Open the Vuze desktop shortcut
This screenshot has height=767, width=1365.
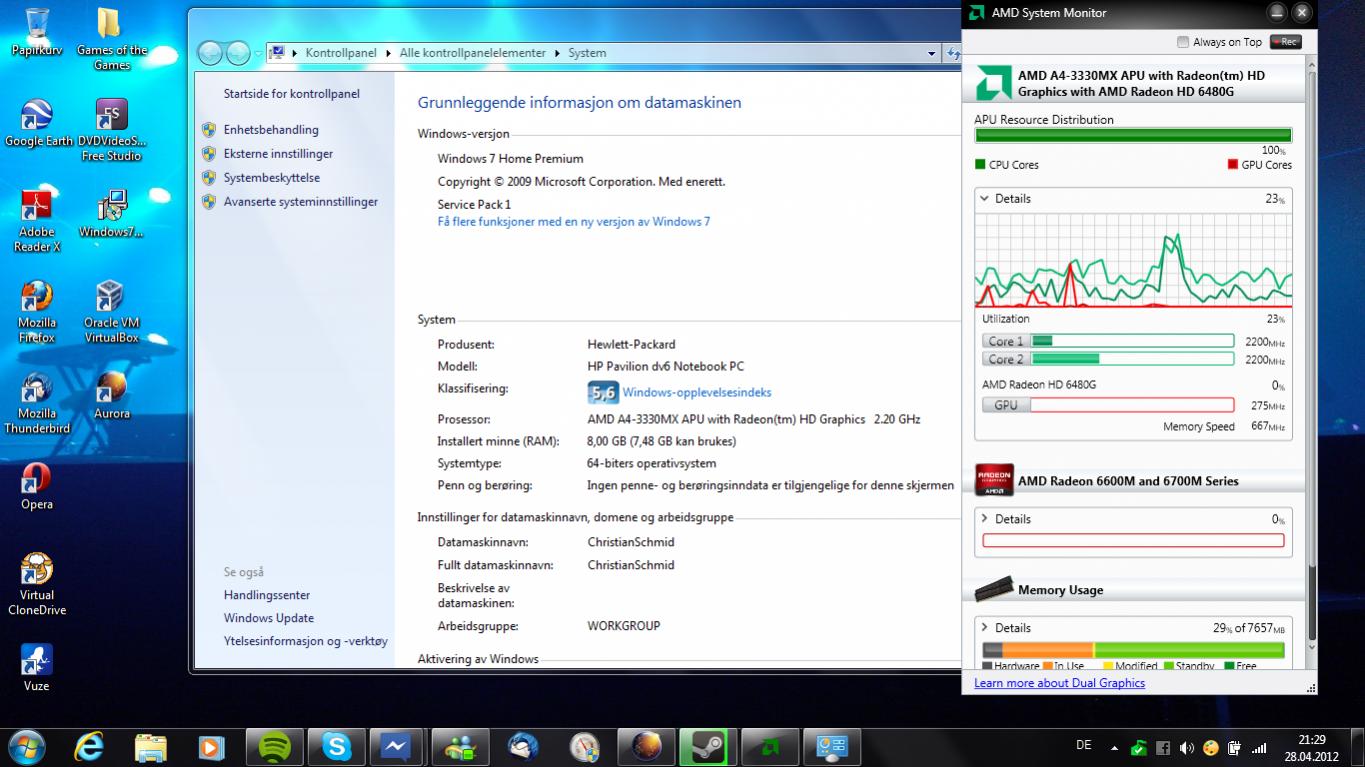(x=37, y=667)
